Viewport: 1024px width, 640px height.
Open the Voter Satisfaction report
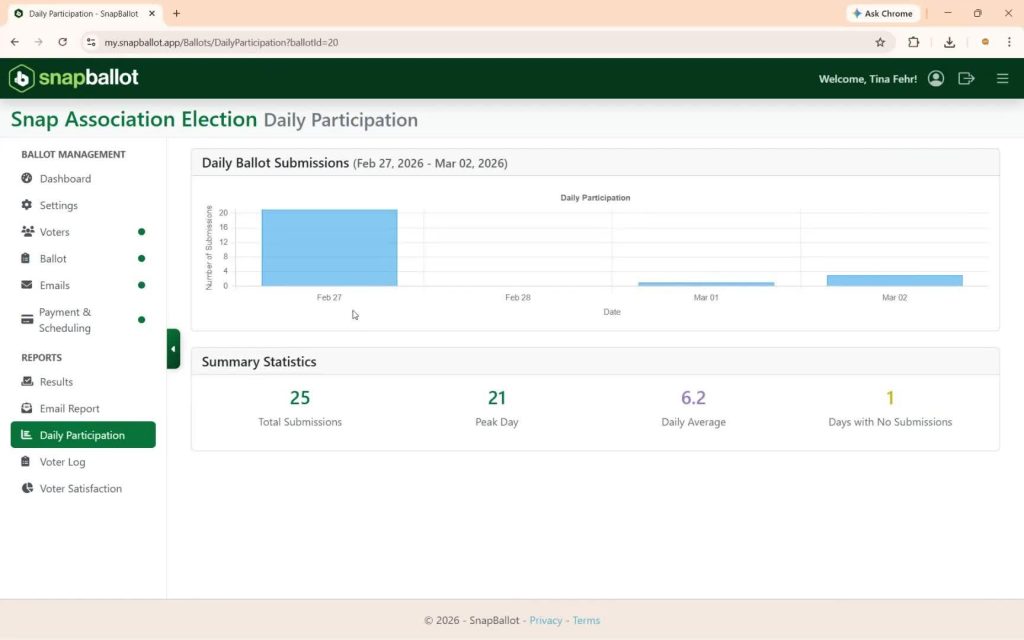[83, 488]
